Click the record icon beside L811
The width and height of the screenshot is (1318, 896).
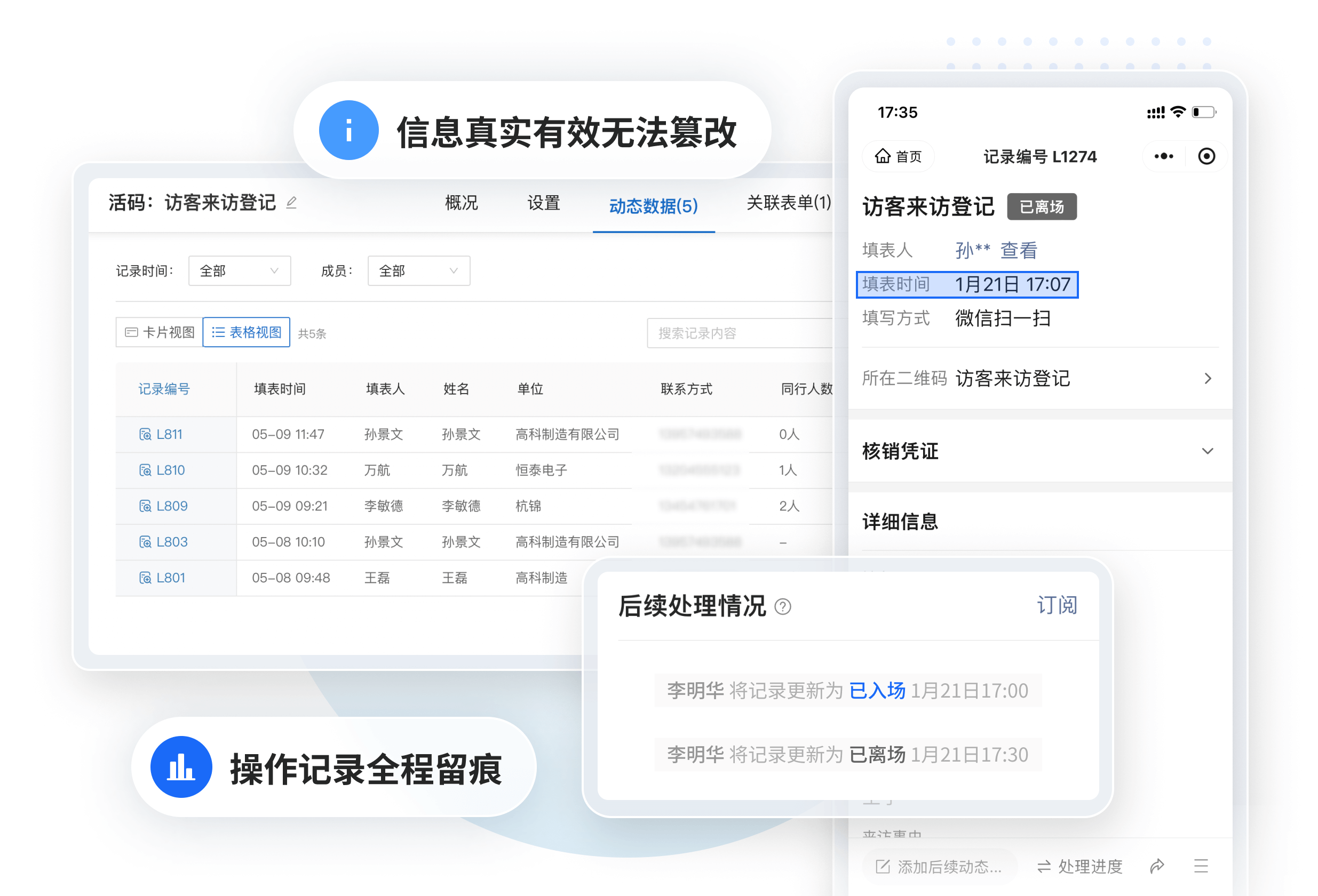tap(145, 434)
